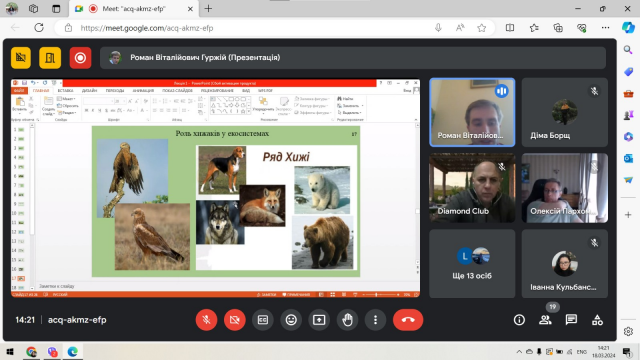640x360 pixels.
Task: Select the Meet "acq-akmz-efp" browser tab
Action: point(134,9)
